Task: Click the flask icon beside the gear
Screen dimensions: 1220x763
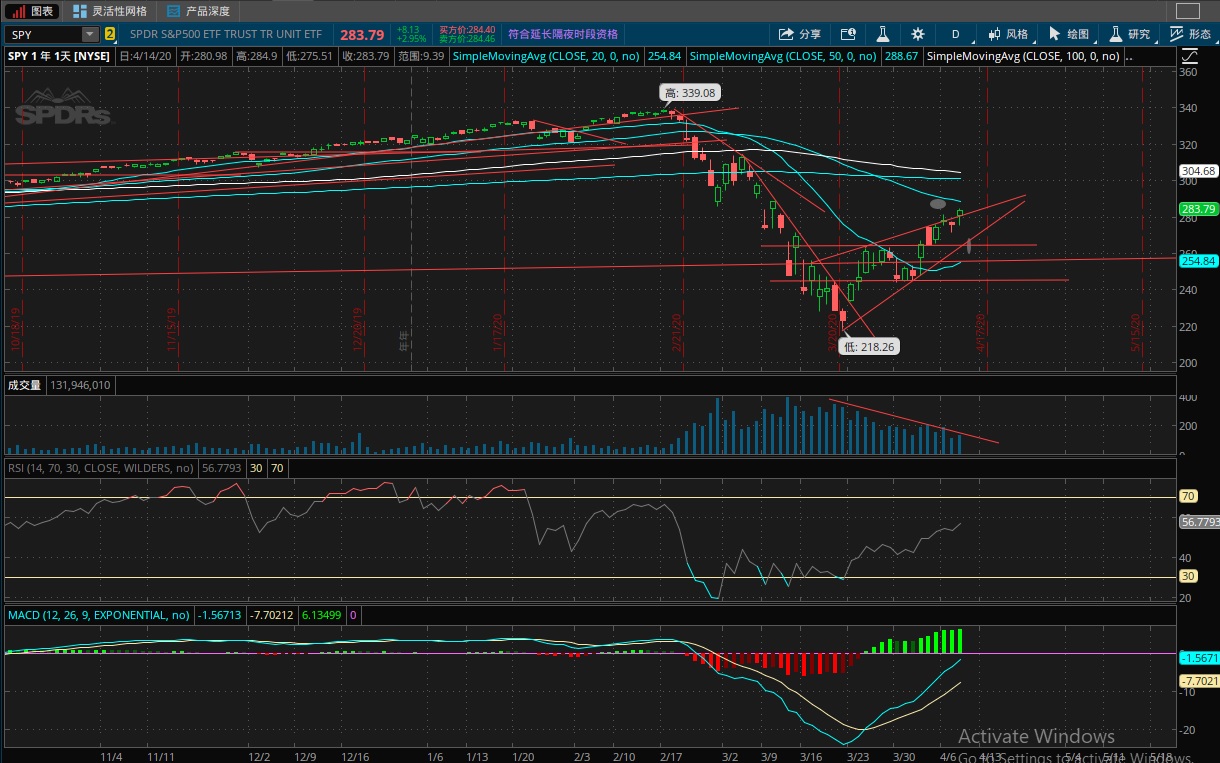Action: [x=884, y=34]
